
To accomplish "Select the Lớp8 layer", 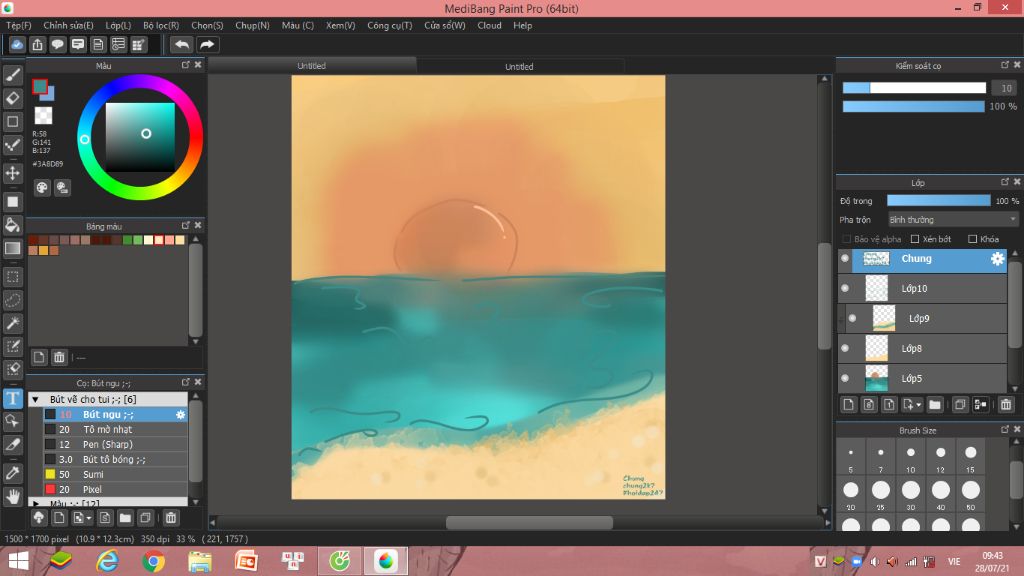I will [923, 348].
